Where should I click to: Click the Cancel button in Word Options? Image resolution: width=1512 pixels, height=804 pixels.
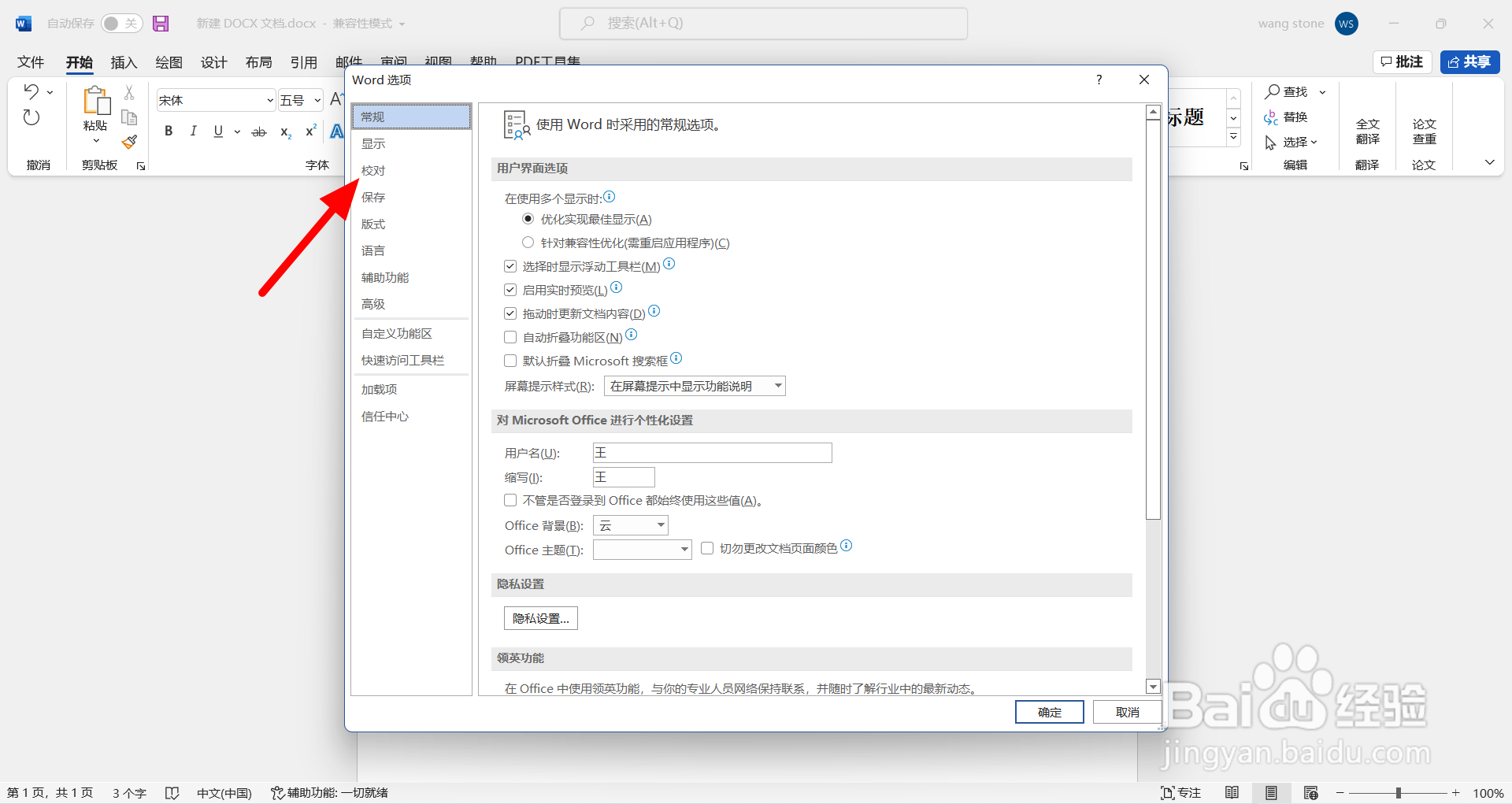[x=1128, y=712]
